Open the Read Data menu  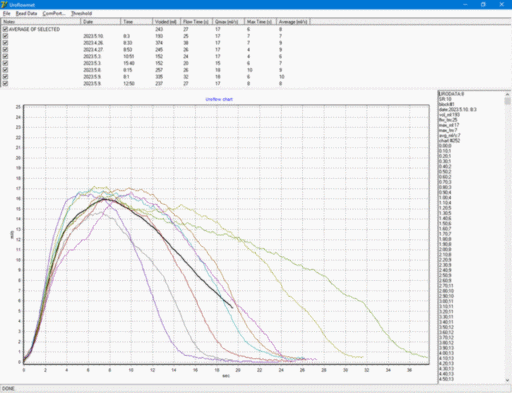26,13
